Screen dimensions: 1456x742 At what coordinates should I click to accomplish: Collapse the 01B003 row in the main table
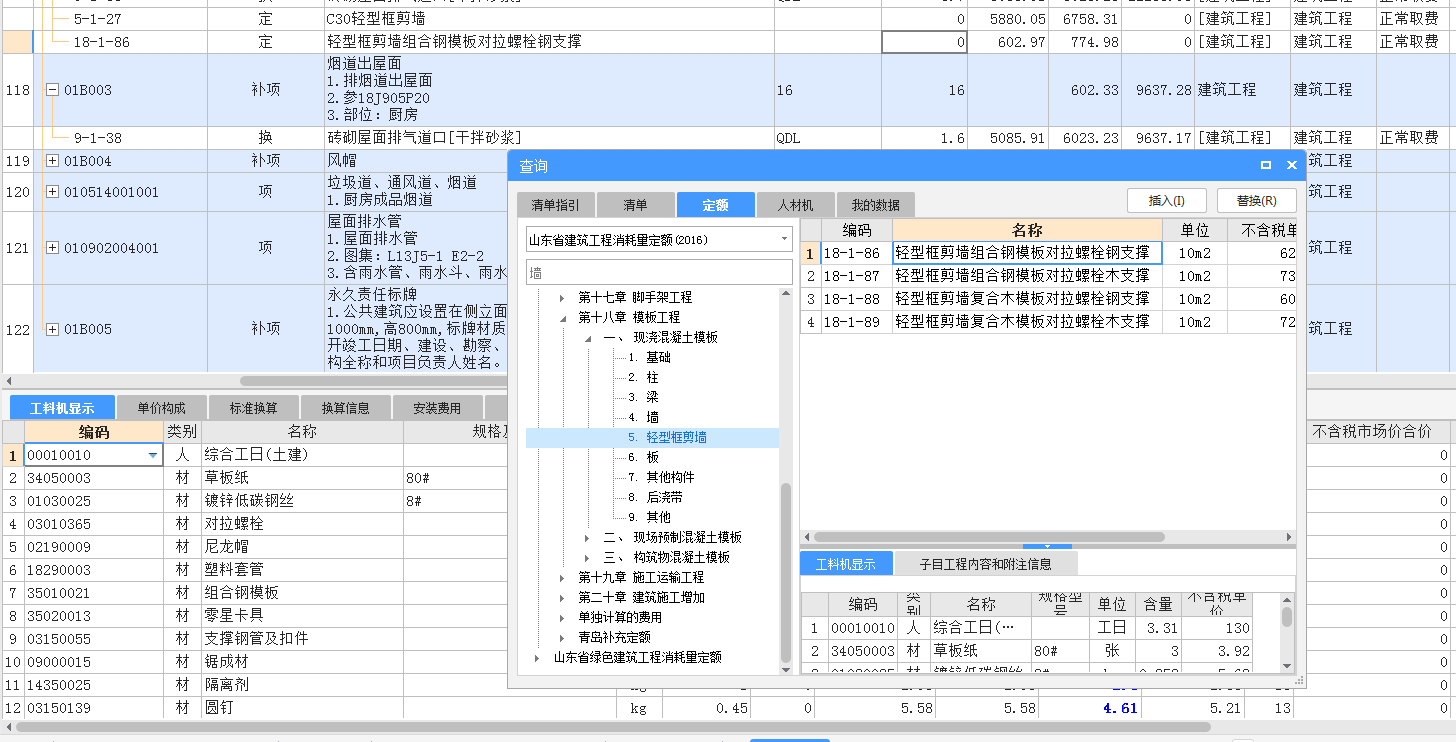pyautogui.click(x=52, y=90)
